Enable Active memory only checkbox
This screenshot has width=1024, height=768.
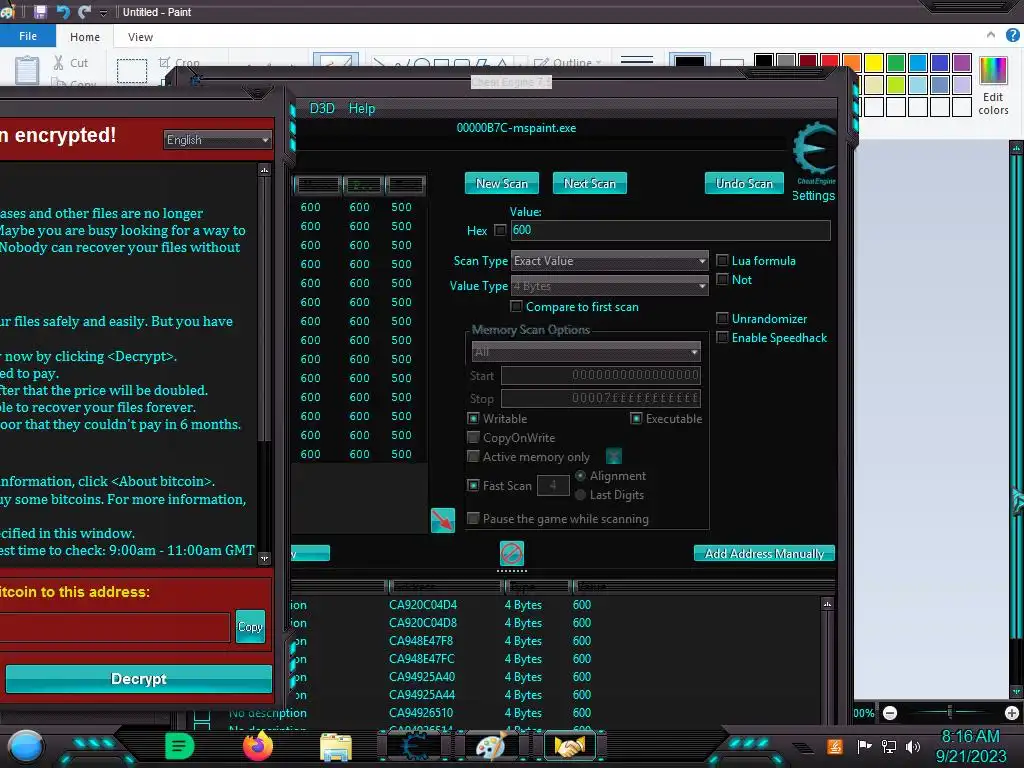473,456
